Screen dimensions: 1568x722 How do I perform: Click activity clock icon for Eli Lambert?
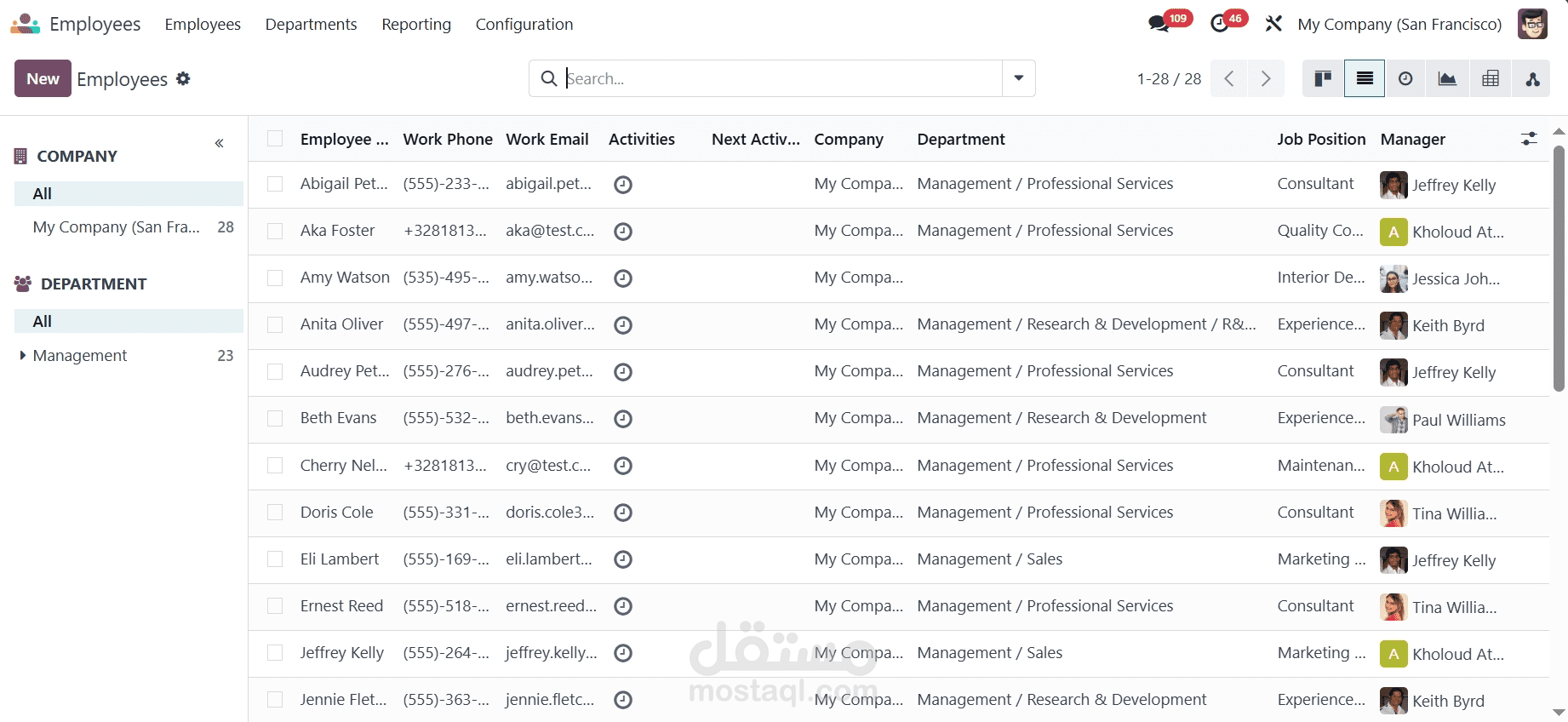(x=623, y=559)
